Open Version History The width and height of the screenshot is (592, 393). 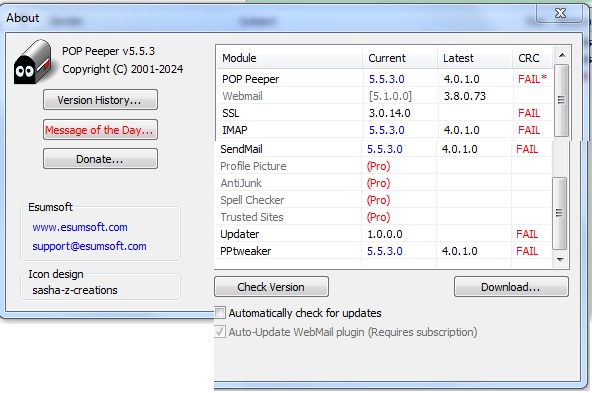(x=100, y=100)
